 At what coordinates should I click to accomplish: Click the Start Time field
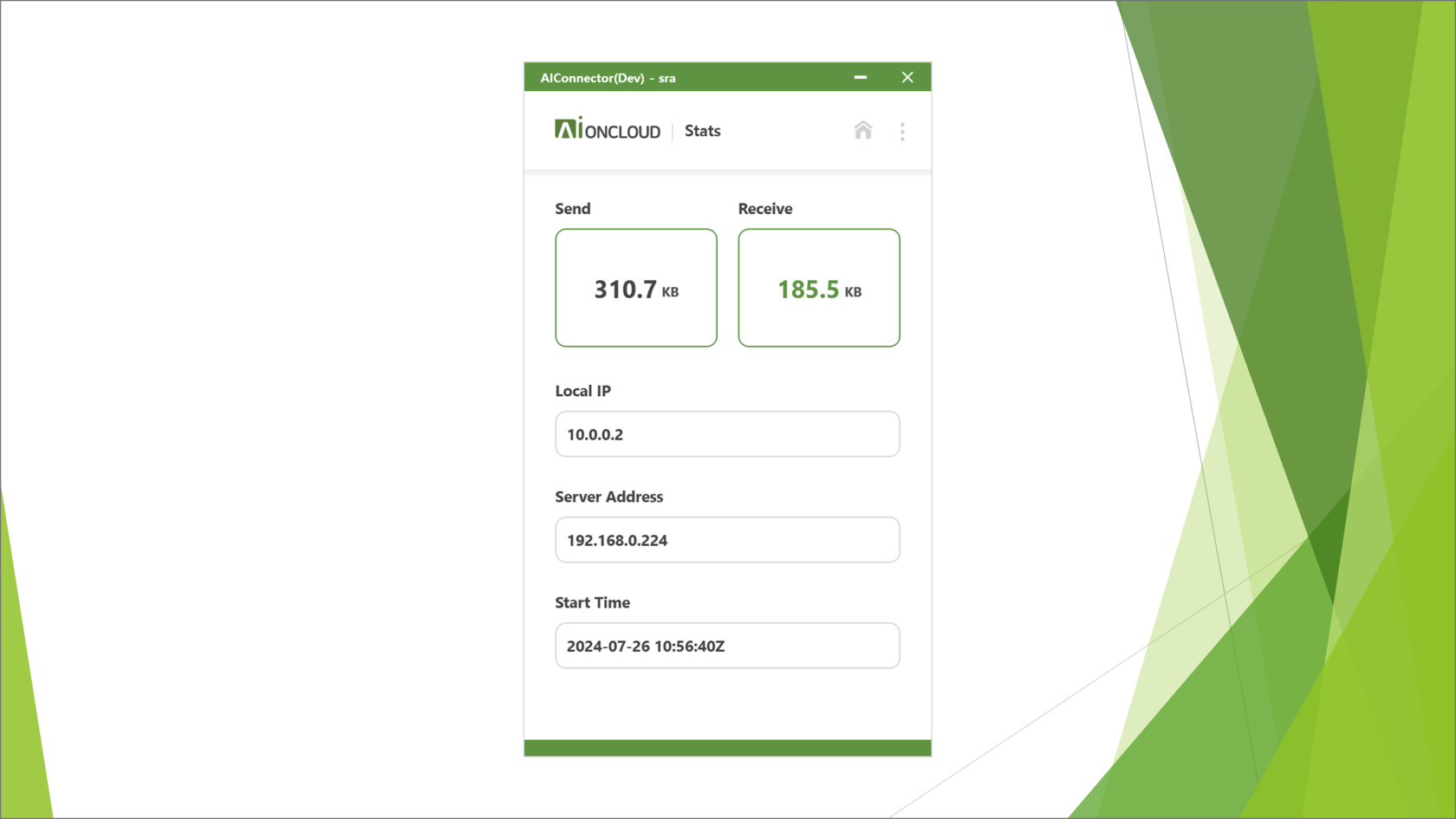click(727, 646)
